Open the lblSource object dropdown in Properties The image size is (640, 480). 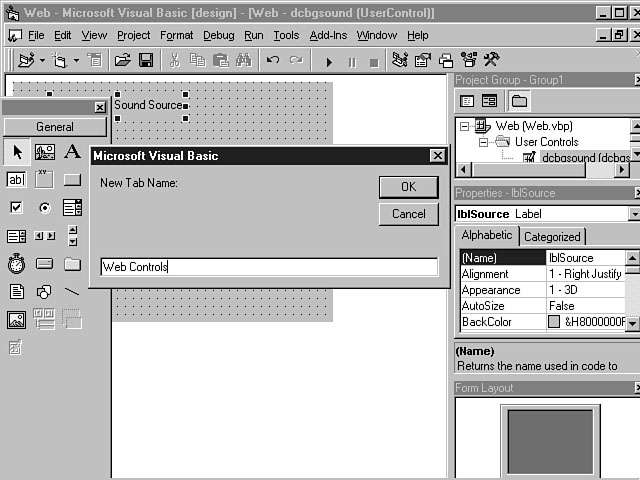click(634, 214)
